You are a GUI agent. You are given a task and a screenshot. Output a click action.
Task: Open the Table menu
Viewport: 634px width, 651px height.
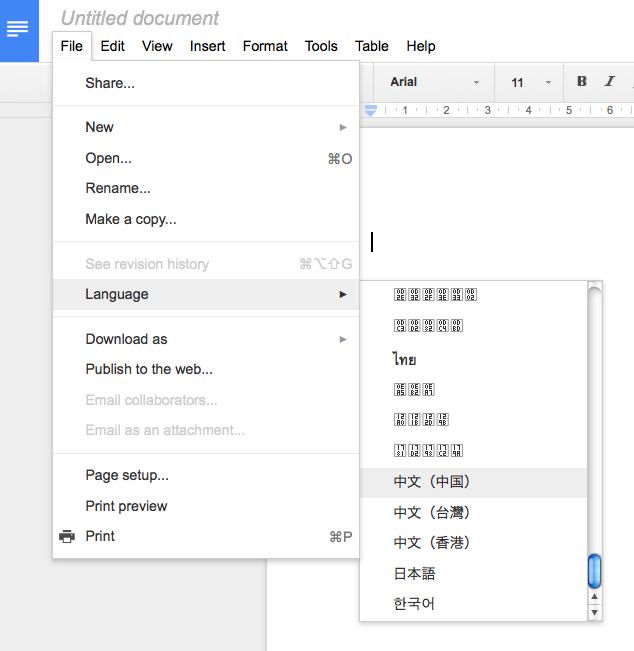[372, 46]
